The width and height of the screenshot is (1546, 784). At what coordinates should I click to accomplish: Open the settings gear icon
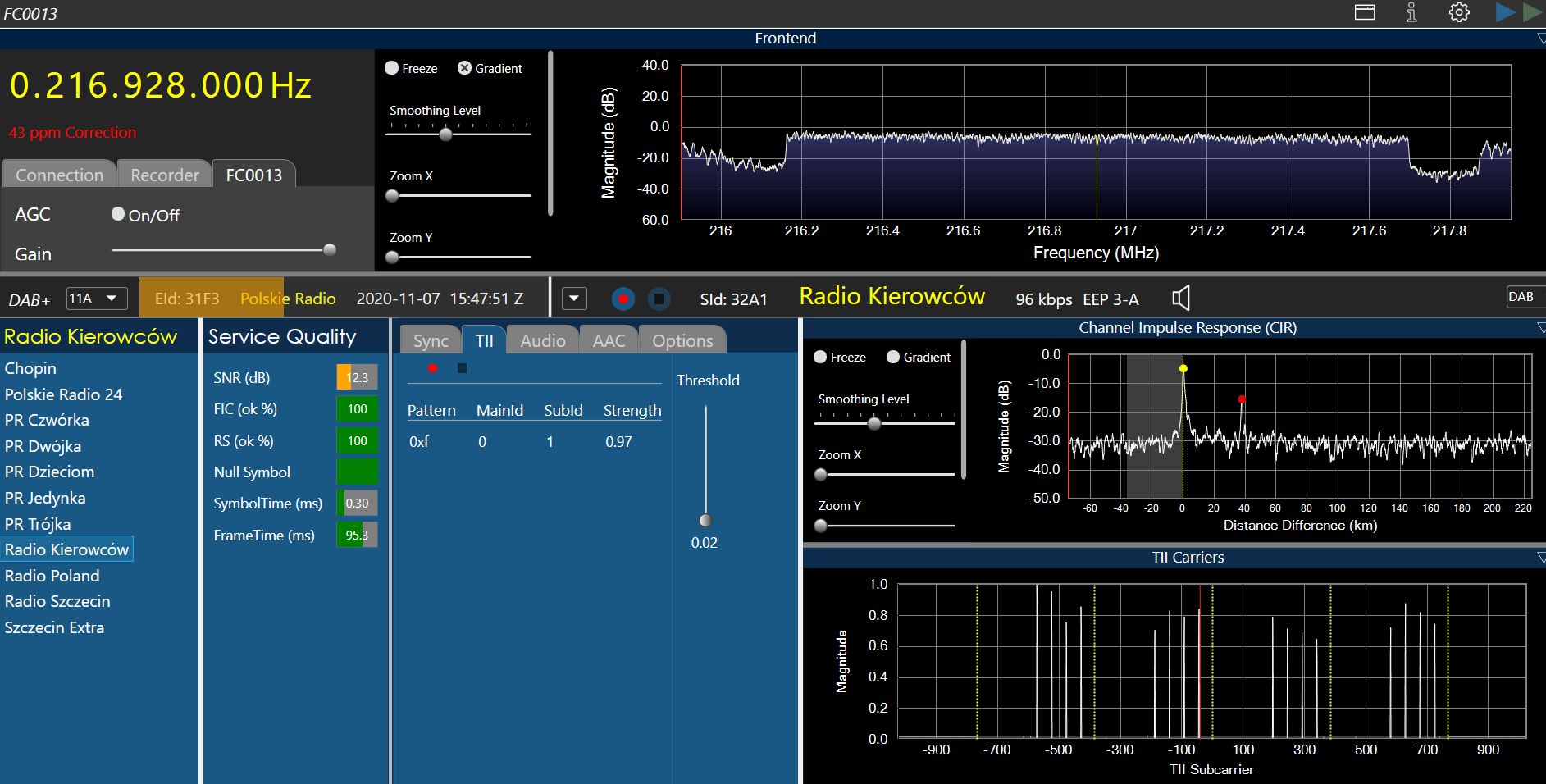tap(1458, 12)
